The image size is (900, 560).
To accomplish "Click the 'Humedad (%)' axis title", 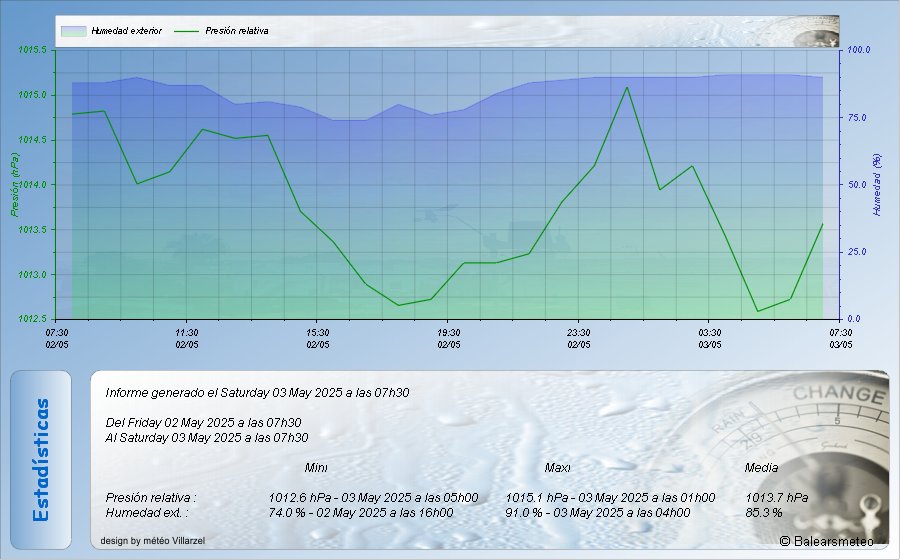I will 876,185.
